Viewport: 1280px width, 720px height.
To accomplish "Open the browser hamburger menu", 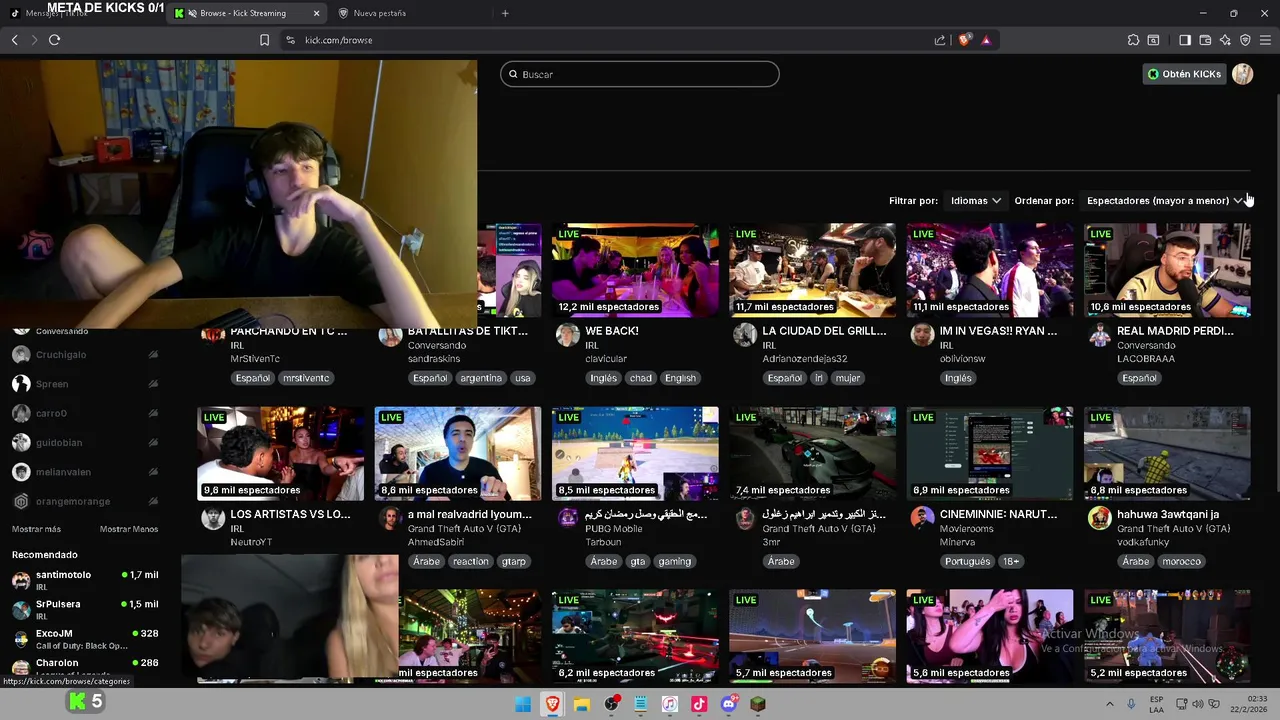I will pyautogui.click(x=1266, y=40).
